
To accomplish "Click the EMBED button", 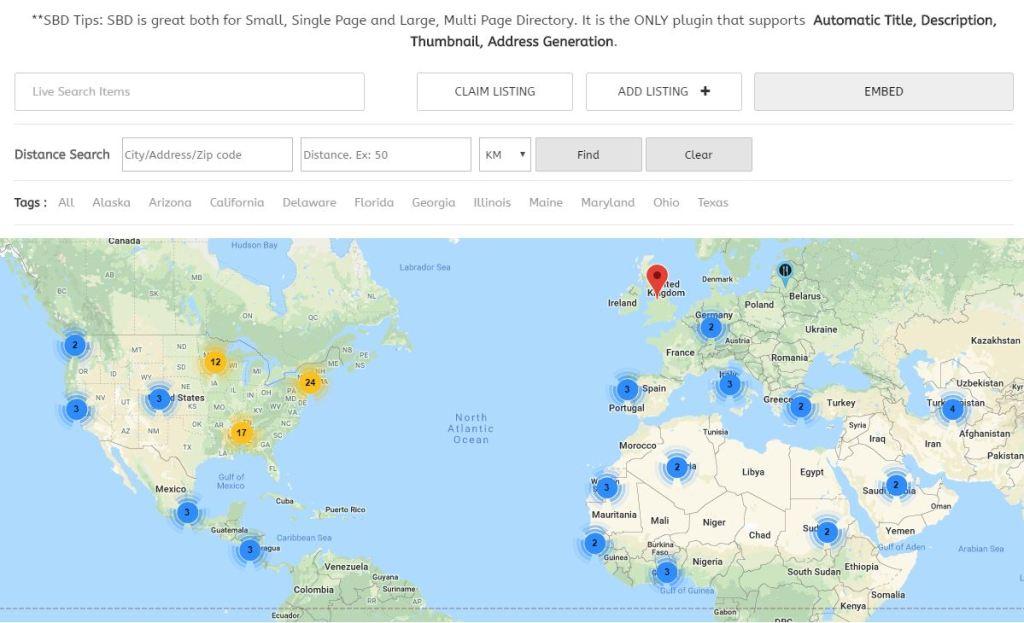I will click(884, 91).
